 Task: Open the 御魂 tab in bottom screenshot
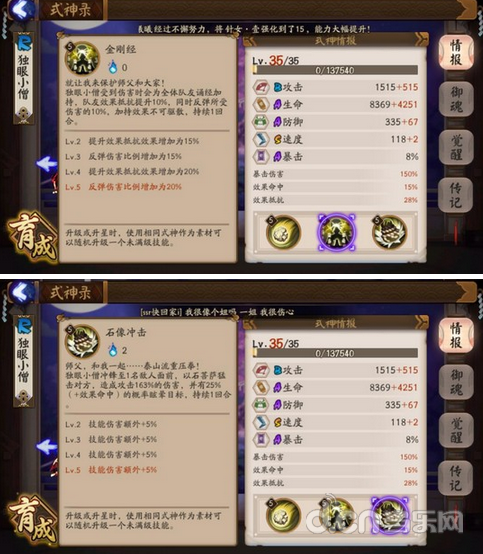pyautogui.click(x=456, y=382)
